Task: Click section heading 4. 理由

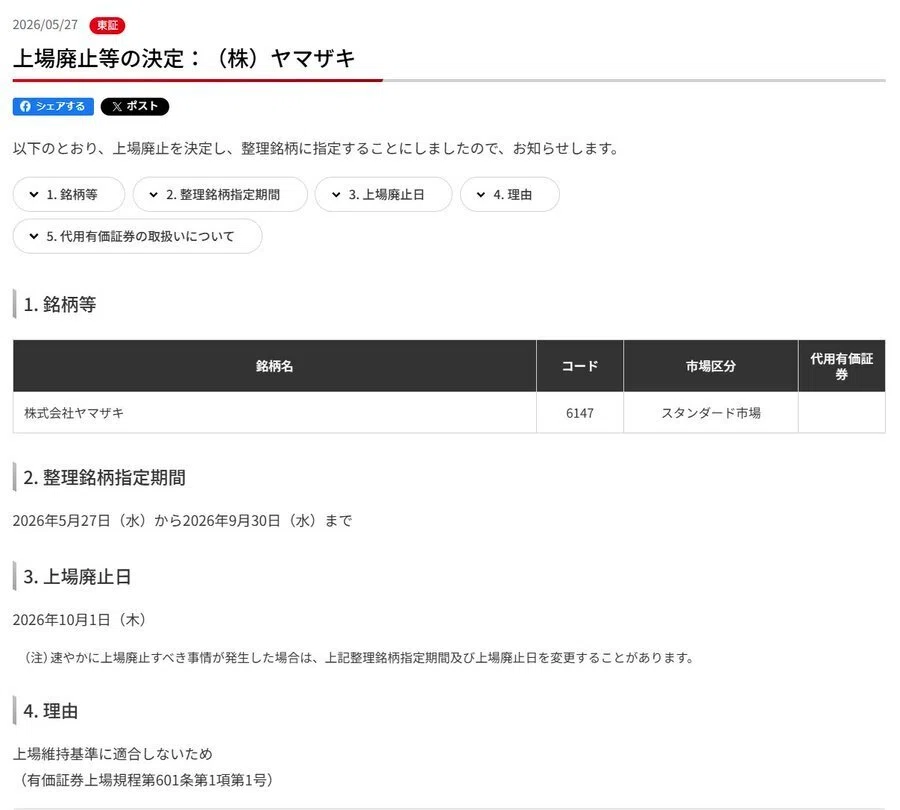Action: (x=51, y=711)
